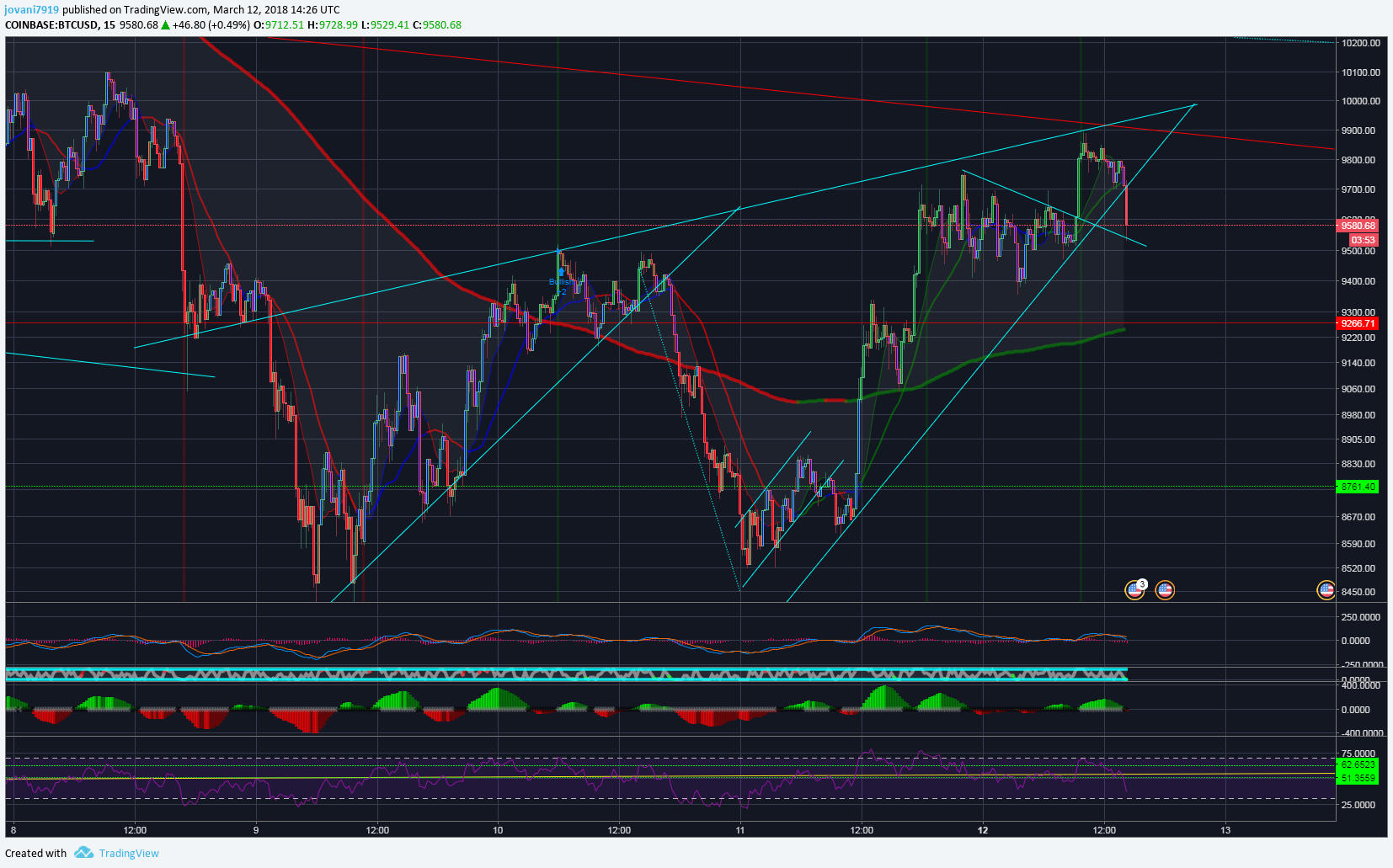Image resolution: width=1393 pixels, height=868 pixels.
Task: Select the COINBASE:BTCUSD symbol title
Action: tap(51, 24)
